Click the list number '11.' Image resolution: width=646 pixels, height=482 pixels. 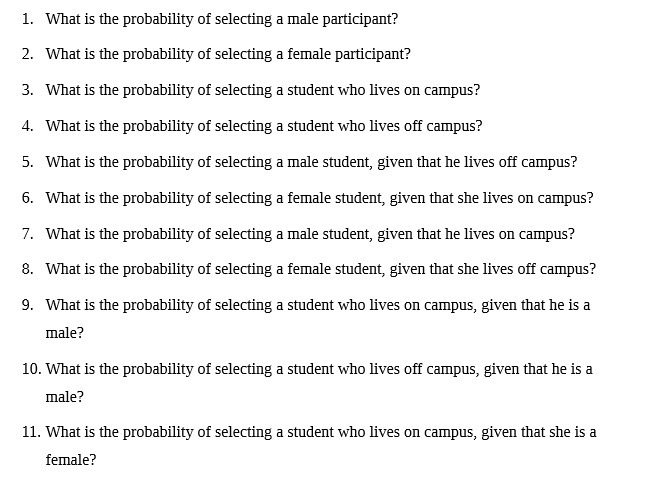(31, 433)
